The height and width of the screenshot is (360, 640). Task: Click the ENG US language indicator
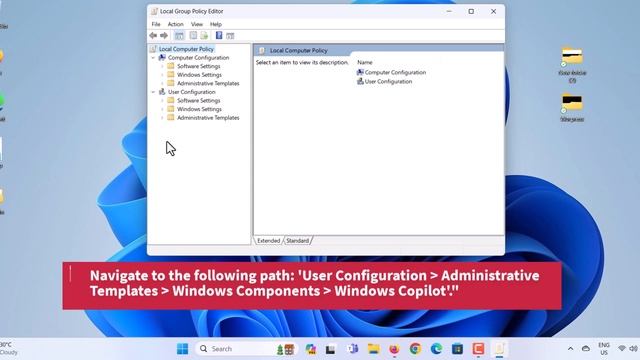604,349
